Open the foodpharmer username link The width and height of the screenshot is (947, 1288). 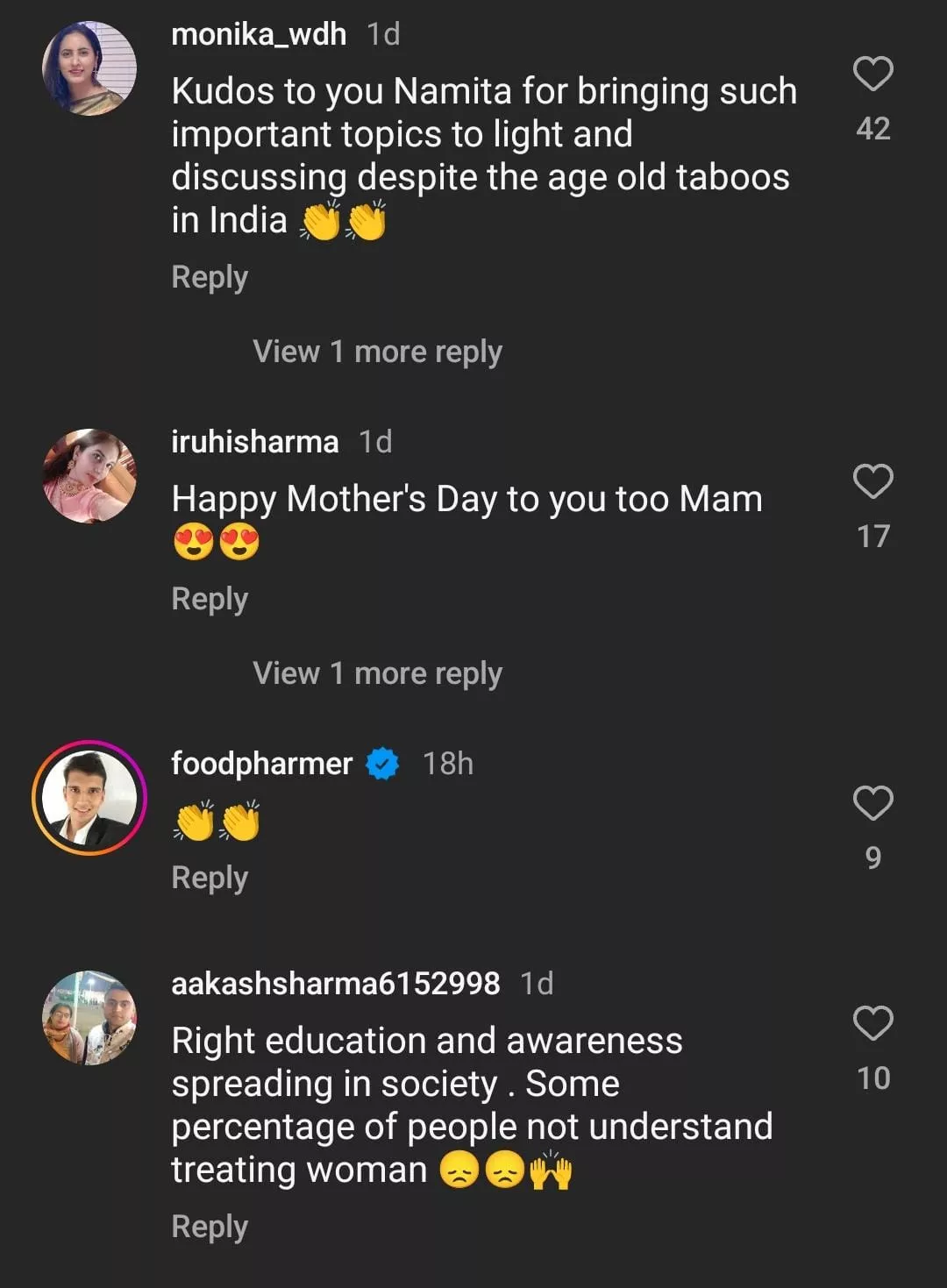(261, 764)
